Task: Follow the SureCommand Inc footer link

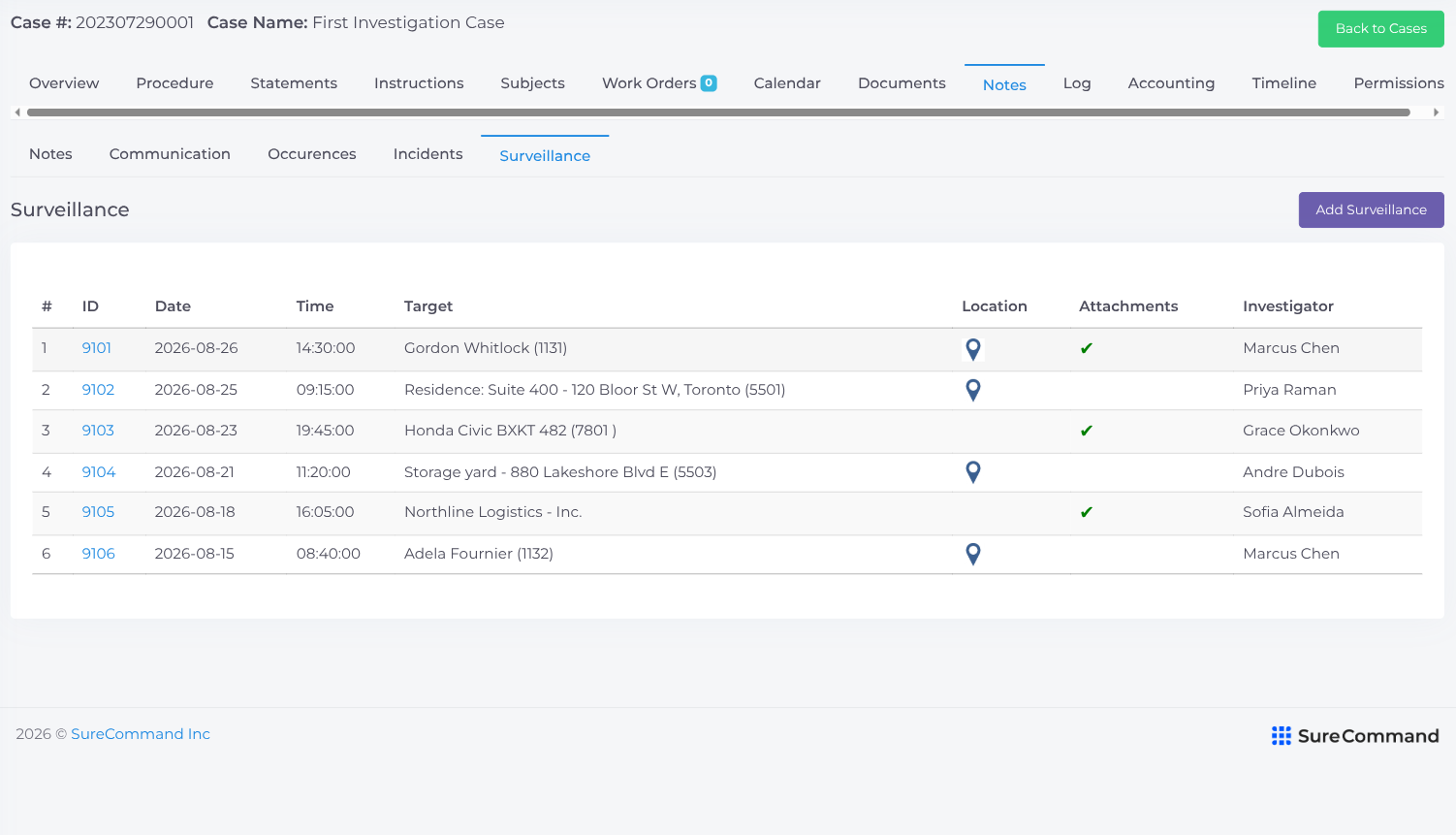Action: [x=141, y=734]
